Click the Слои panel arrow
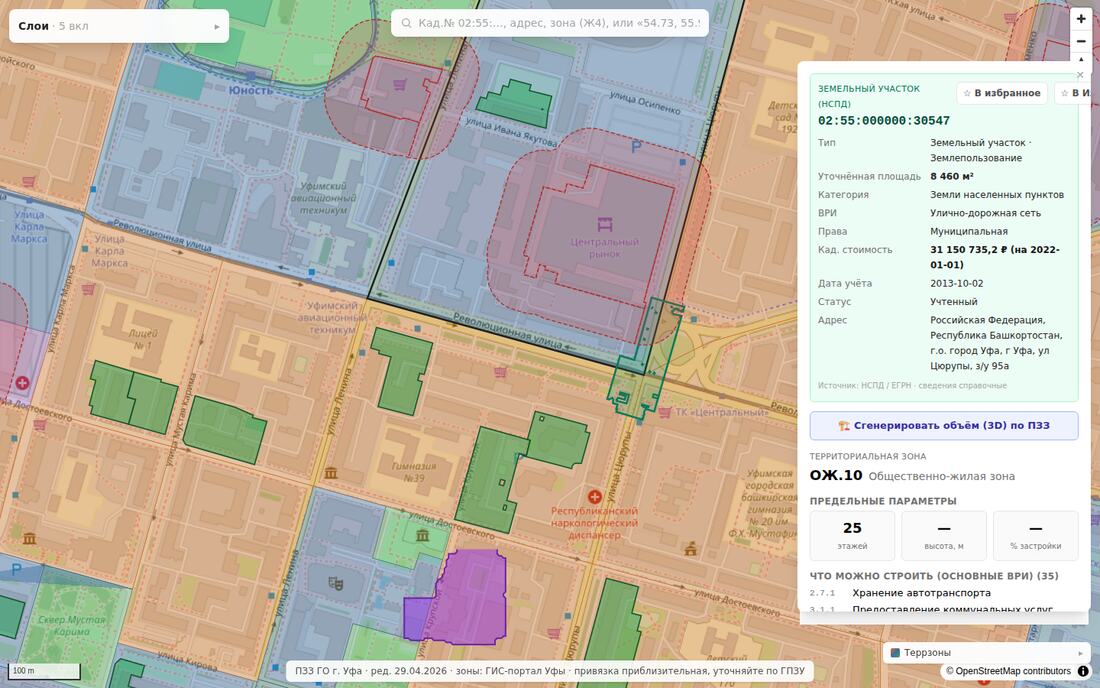1100x688 pixels. pos(217,27)
